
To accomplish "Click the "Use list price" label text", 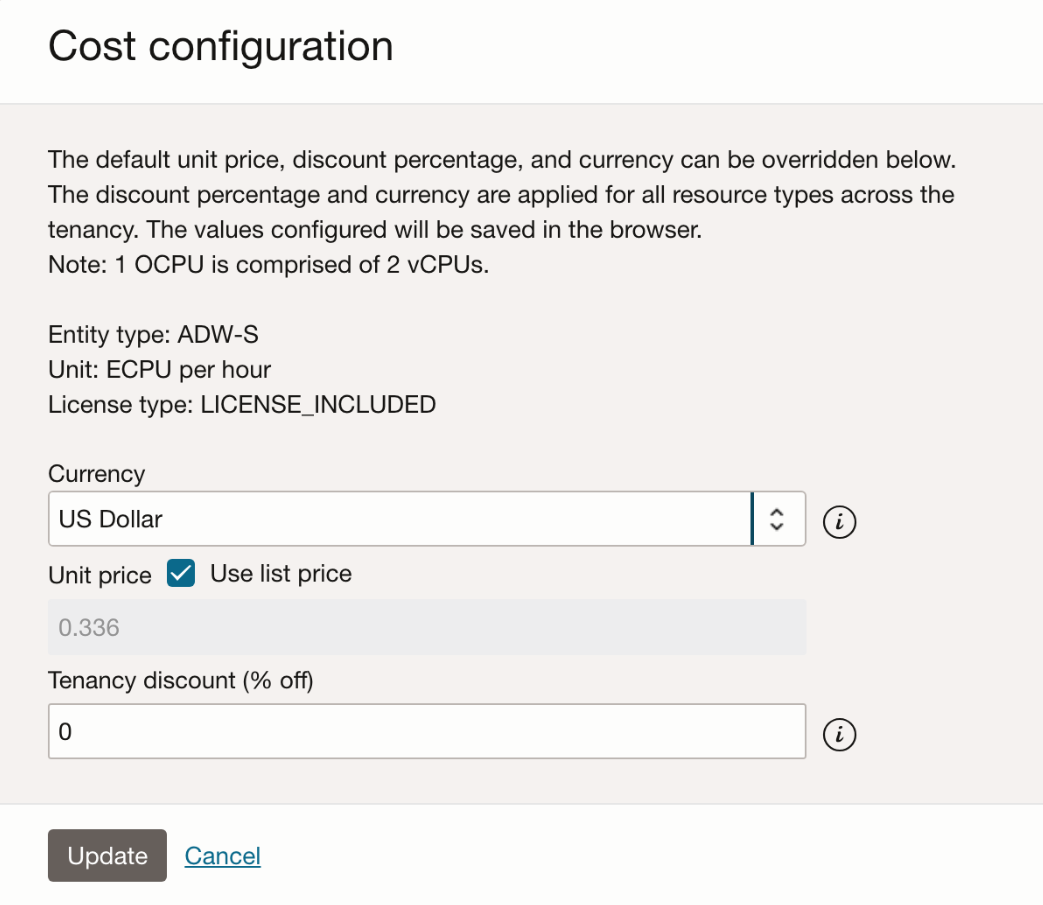I will coord(281,574).
